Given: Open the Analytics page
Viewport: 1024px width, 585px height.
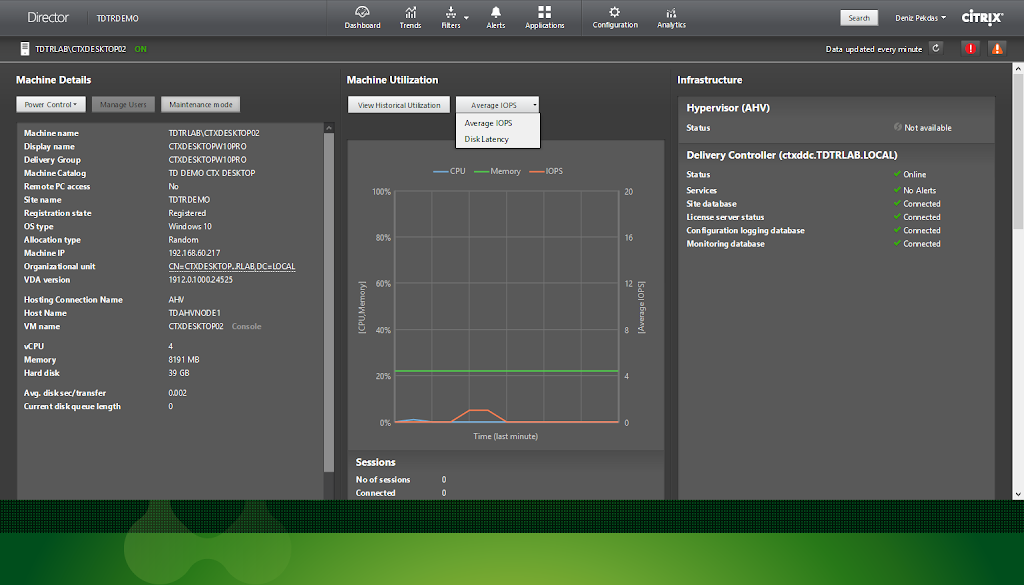Looking at the screenshot, I should [x=671, y=18].
